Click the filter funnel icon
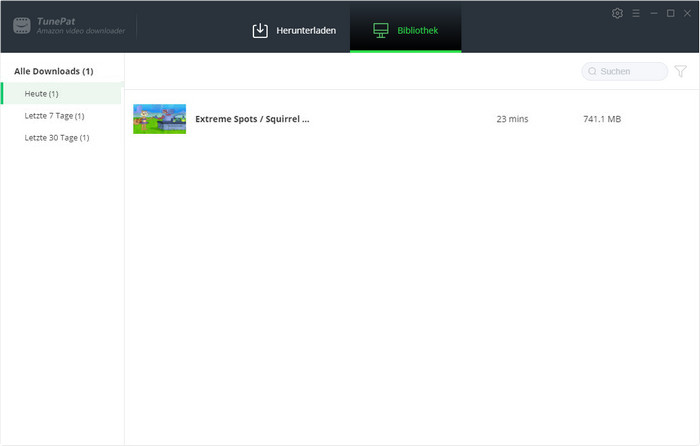This screenshot has width=700, height=446. click(x=680, y=71)
